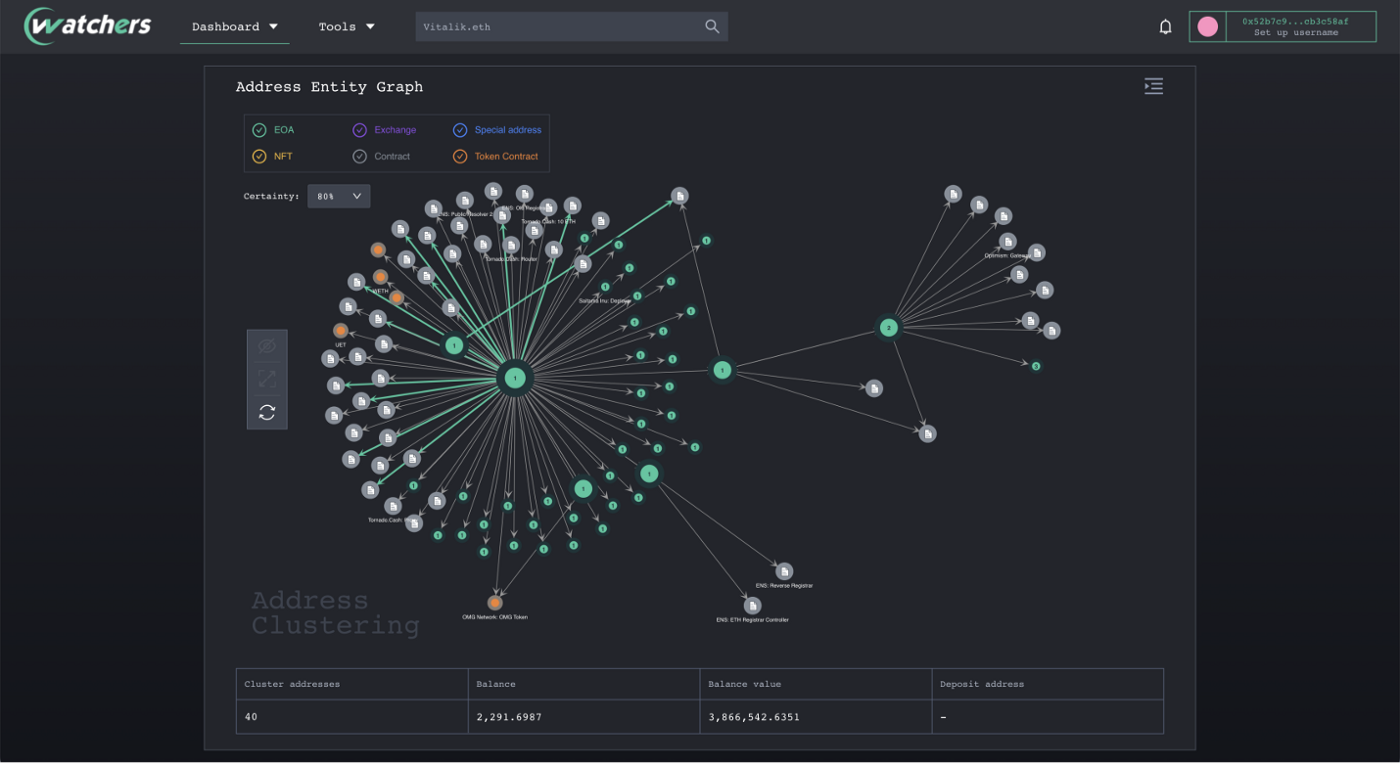Click Set up username link
The width and height of the screenshot is (1400, 765).
pos(1296,33)
